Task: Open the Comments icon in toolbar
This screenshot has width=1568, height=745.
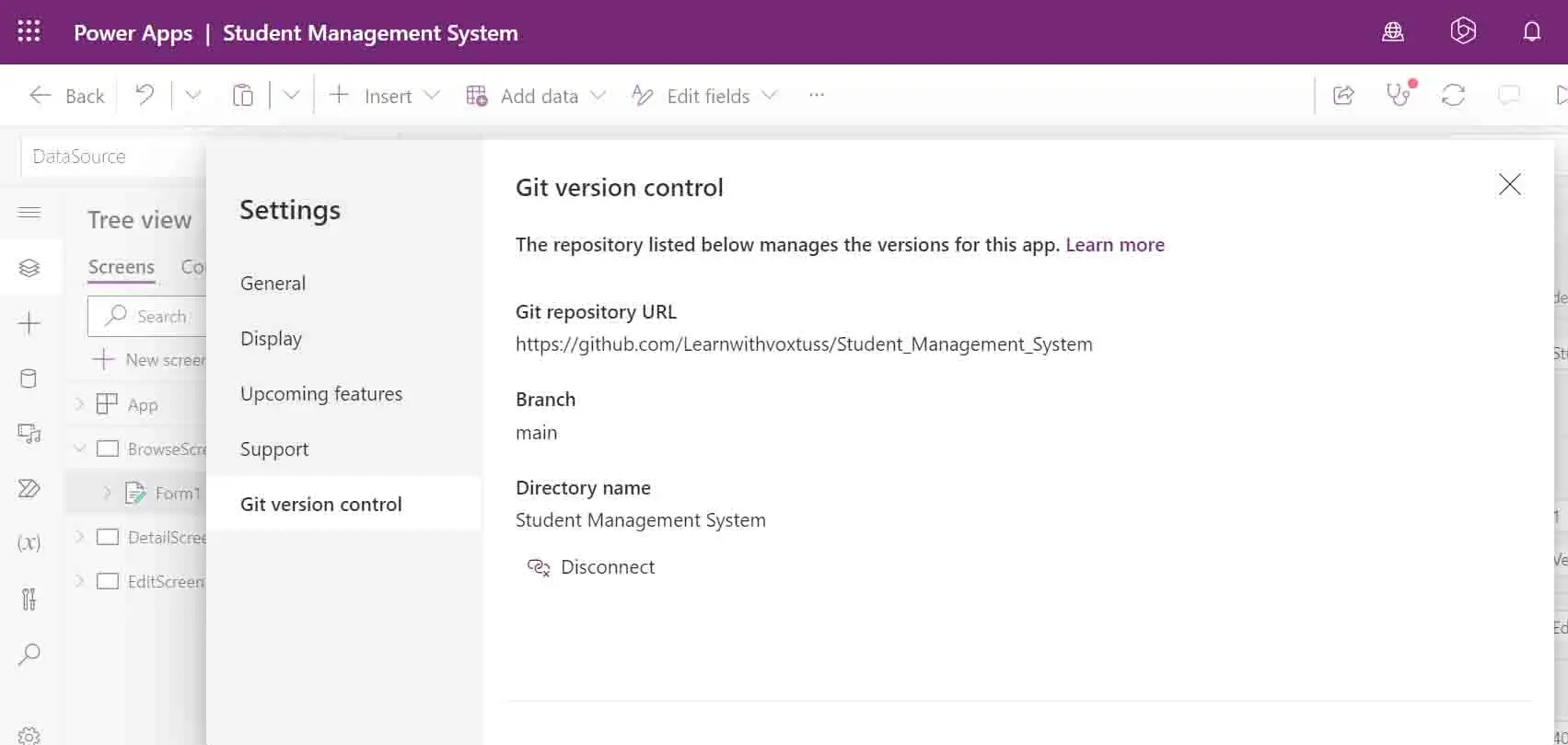Action: coord(1508,95)
